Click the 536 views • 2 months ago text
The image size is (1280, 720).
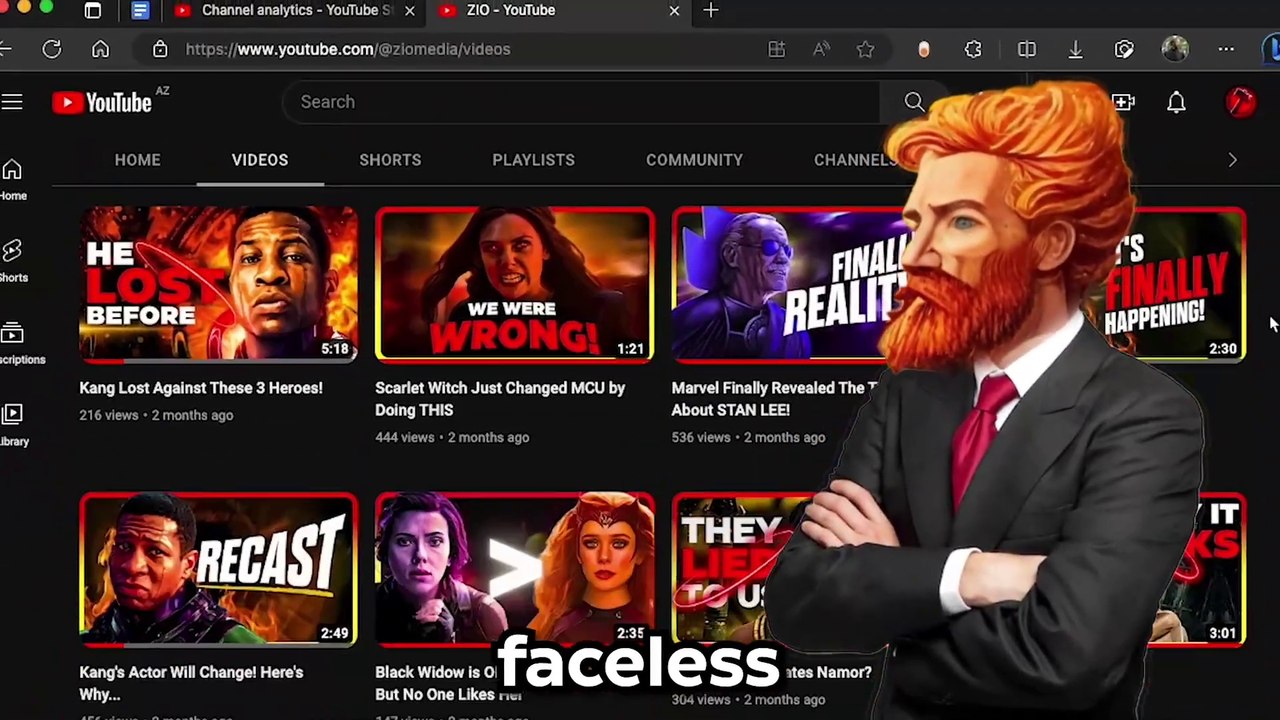748,437
